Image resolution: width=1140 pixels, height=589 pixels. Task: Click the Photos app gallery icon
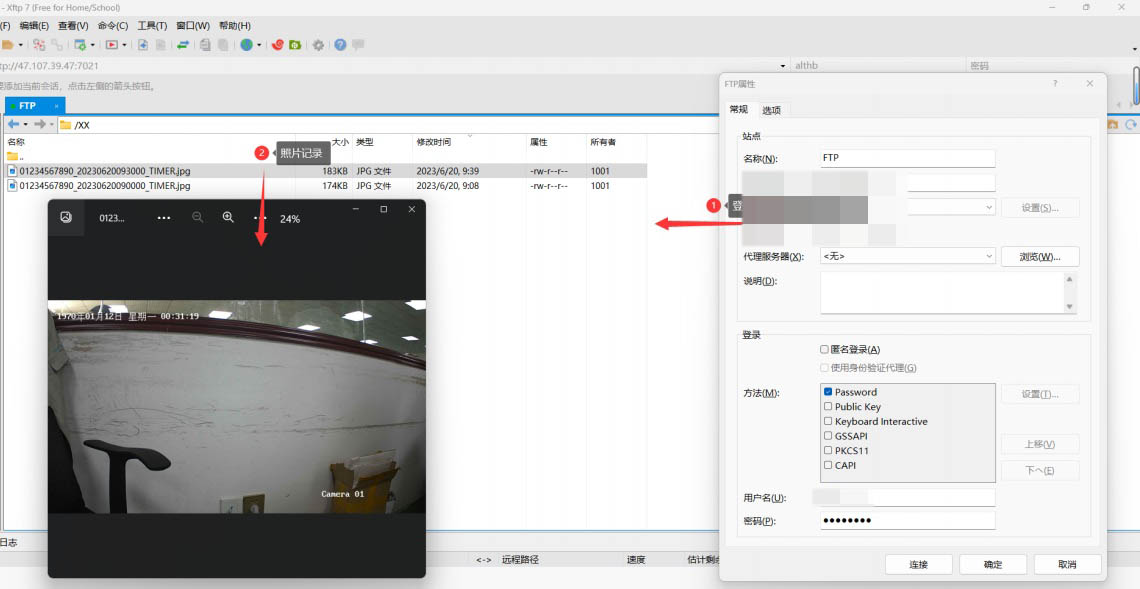[66, 217]
